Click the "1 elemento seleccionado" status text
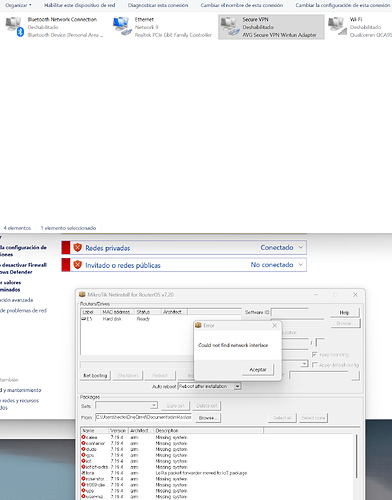Screen dimensions: 392x500 [68, 228]
